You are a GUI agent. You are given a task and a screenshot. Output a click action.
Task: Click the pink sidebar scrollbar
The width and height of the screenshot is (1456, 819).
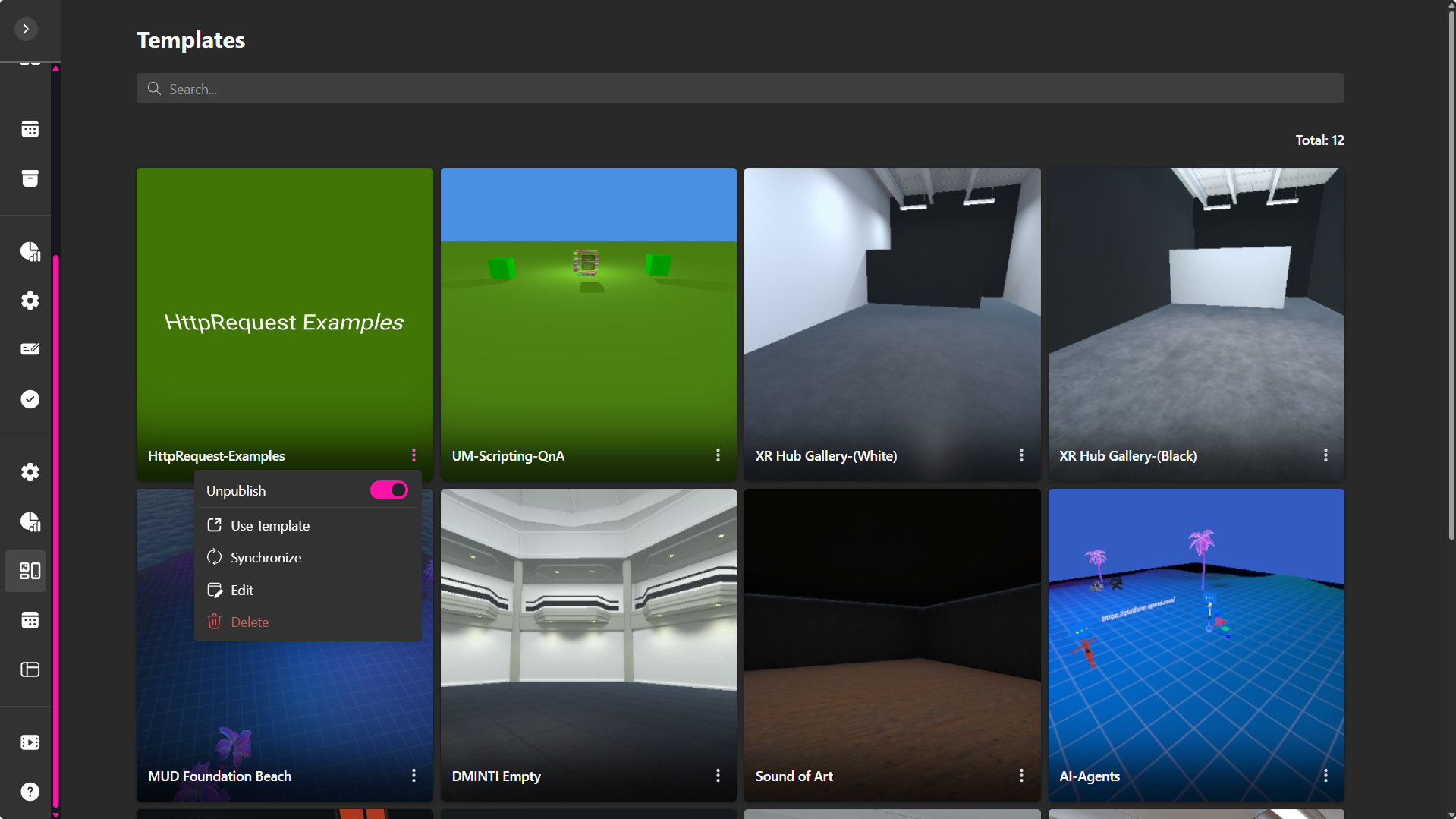click(x=56, y=531)
